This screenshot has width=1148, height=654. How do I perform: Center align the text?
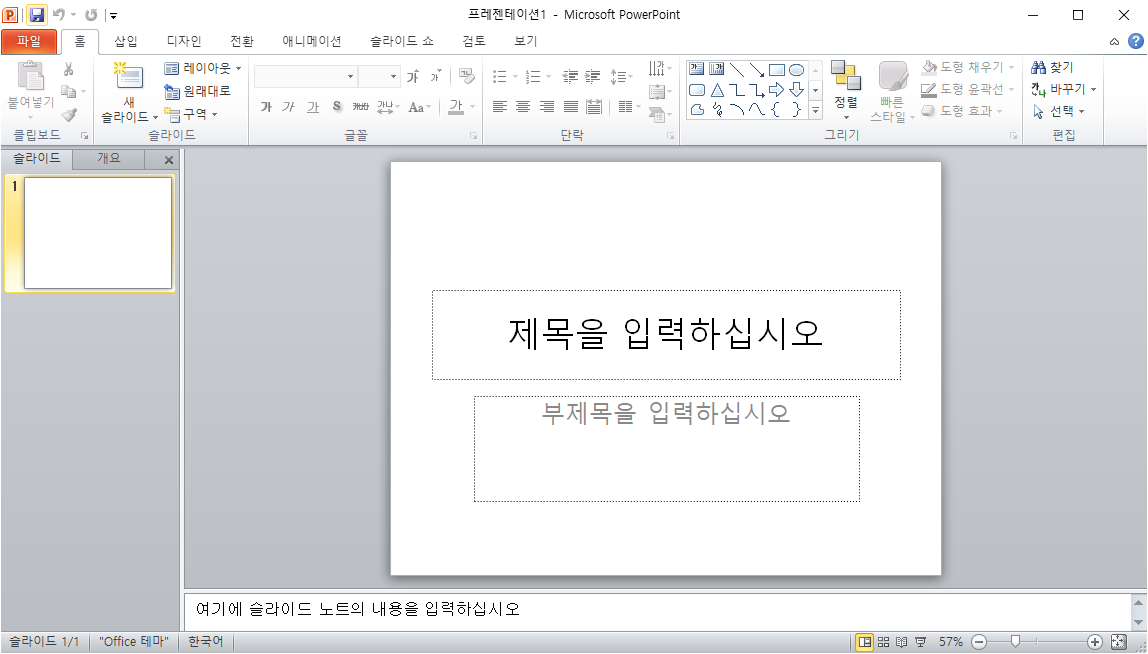523,107
